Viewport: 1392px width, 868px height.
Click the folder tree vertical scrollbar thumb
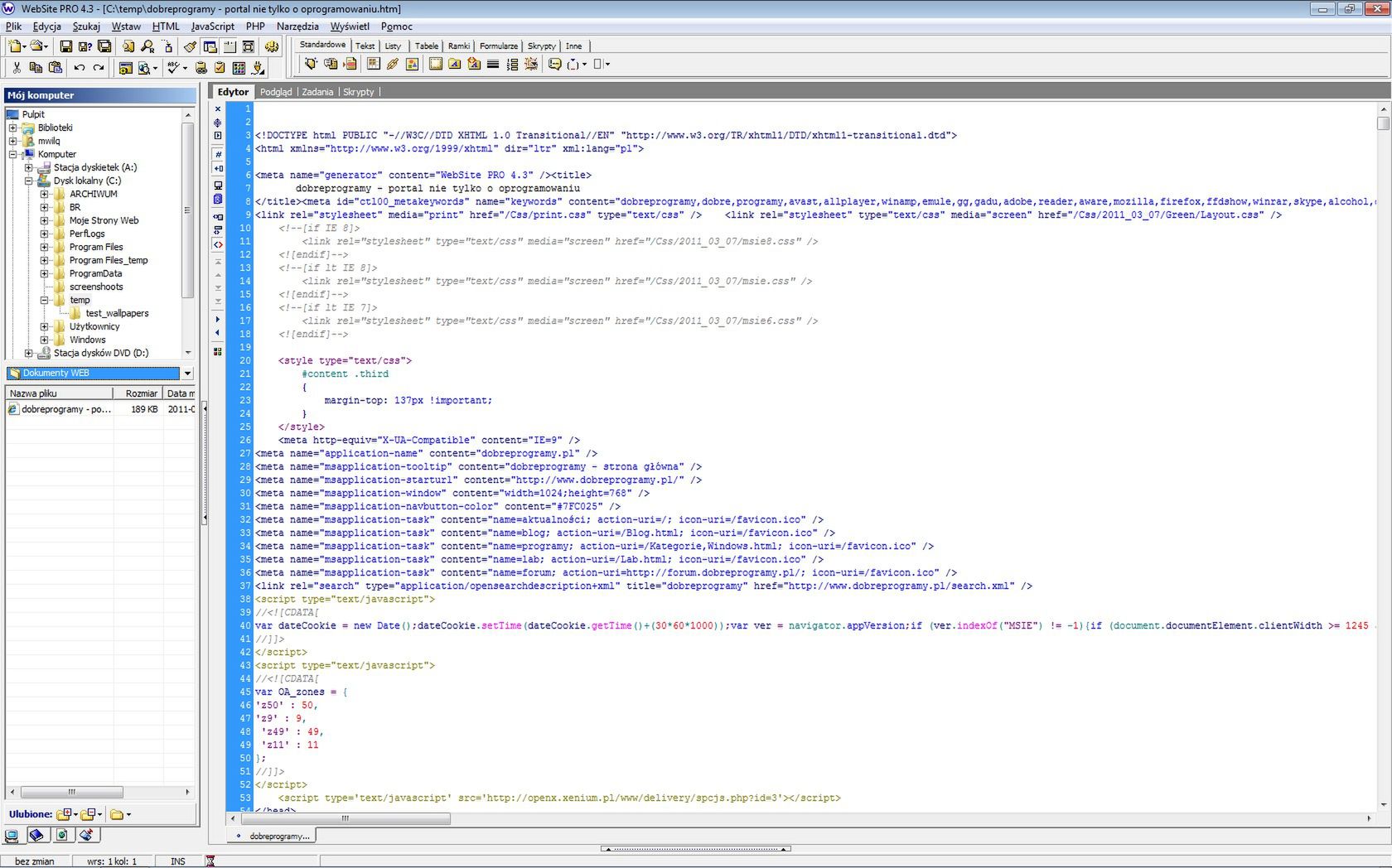188,211
